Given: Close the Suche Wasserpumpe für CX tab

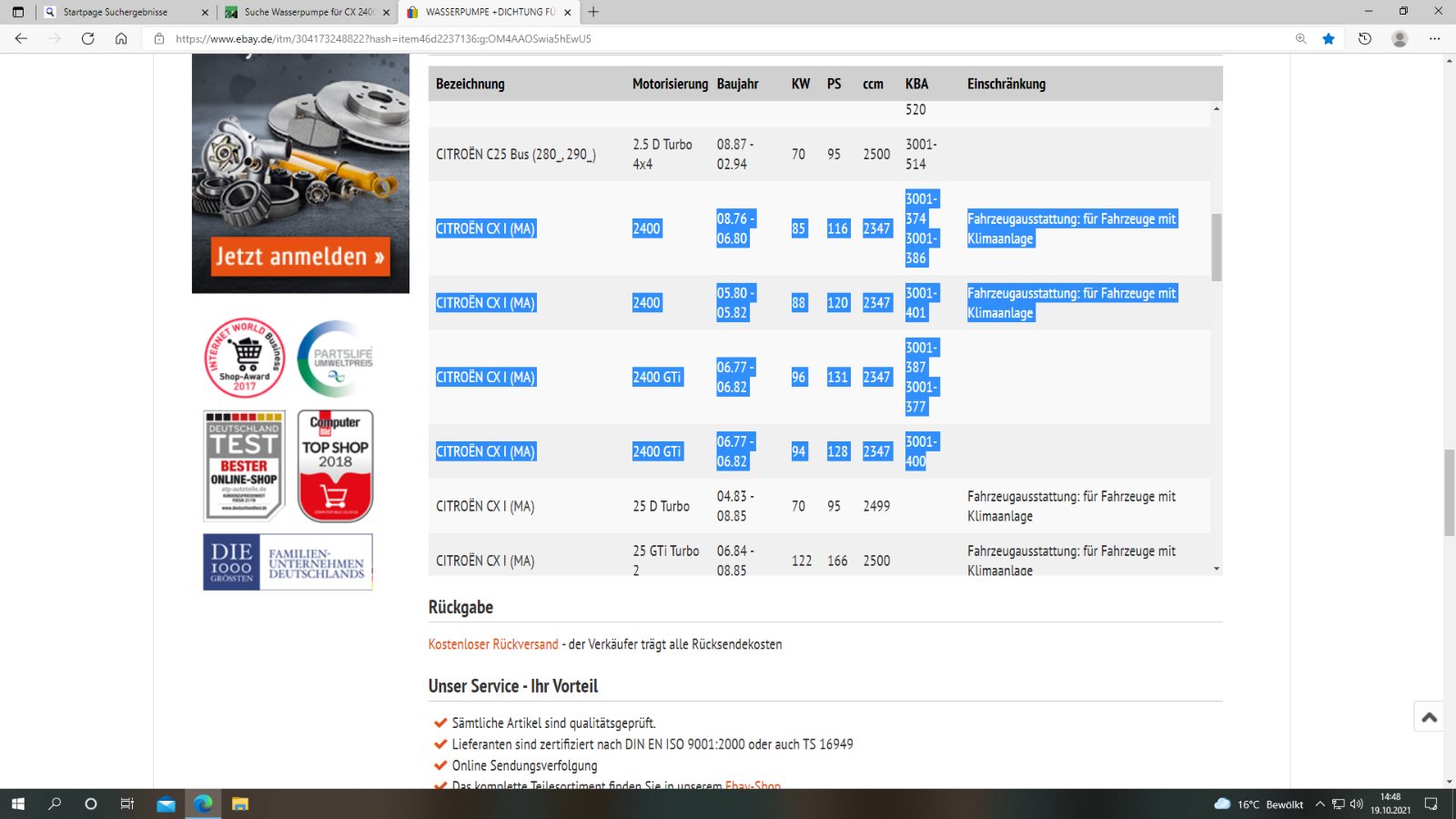Looking at the screenshot, I should (x=387, y=12).
